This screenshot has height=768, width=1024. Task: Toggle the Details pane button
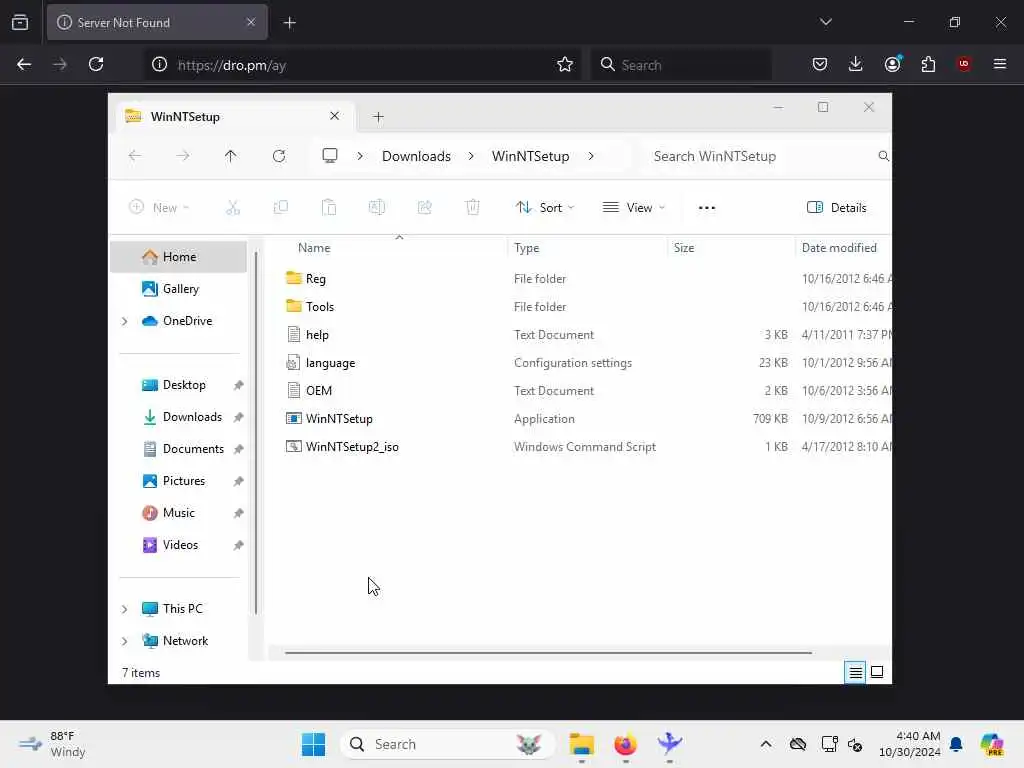pos(837,208)
